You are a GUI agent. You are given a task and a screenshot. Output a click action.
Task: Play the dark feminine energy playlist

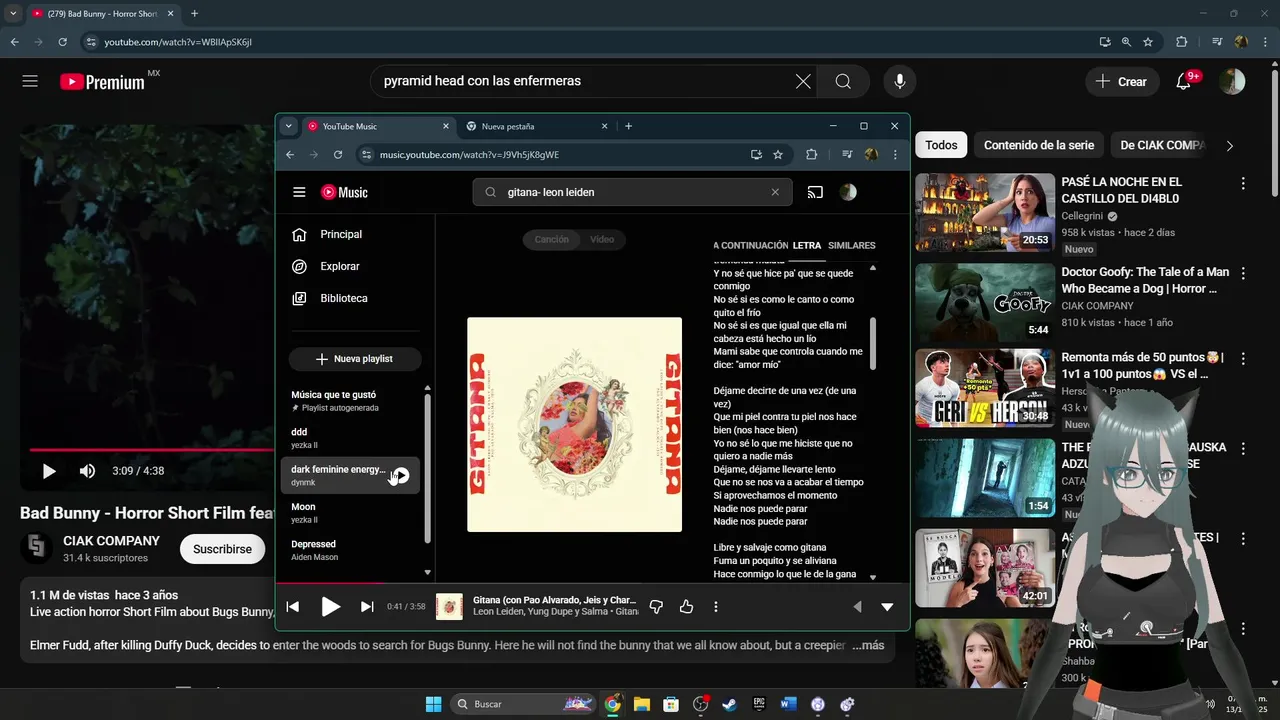click(x=400, y=475)
